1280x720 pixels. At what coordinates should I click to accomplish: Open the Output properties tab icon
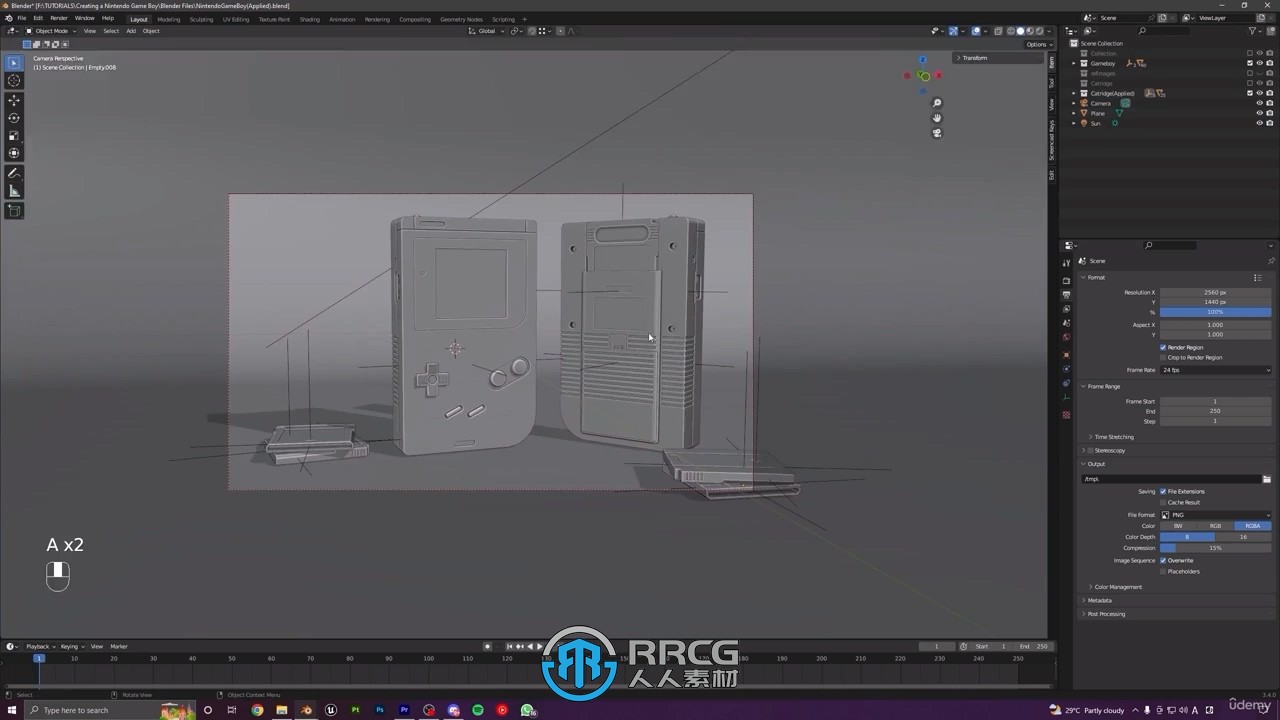click(x=1066, y=295)
